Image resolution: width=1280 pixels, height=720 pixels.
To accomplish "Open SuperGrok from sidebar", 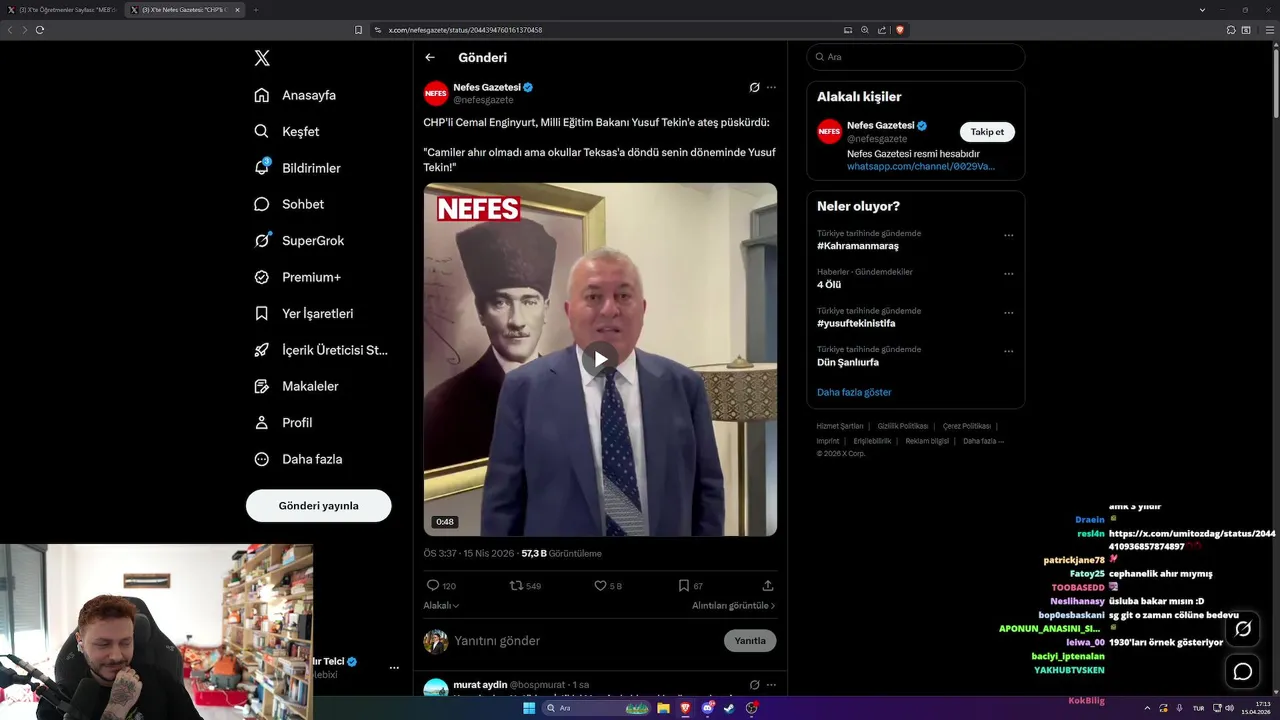I will click(x=299, y=240).
